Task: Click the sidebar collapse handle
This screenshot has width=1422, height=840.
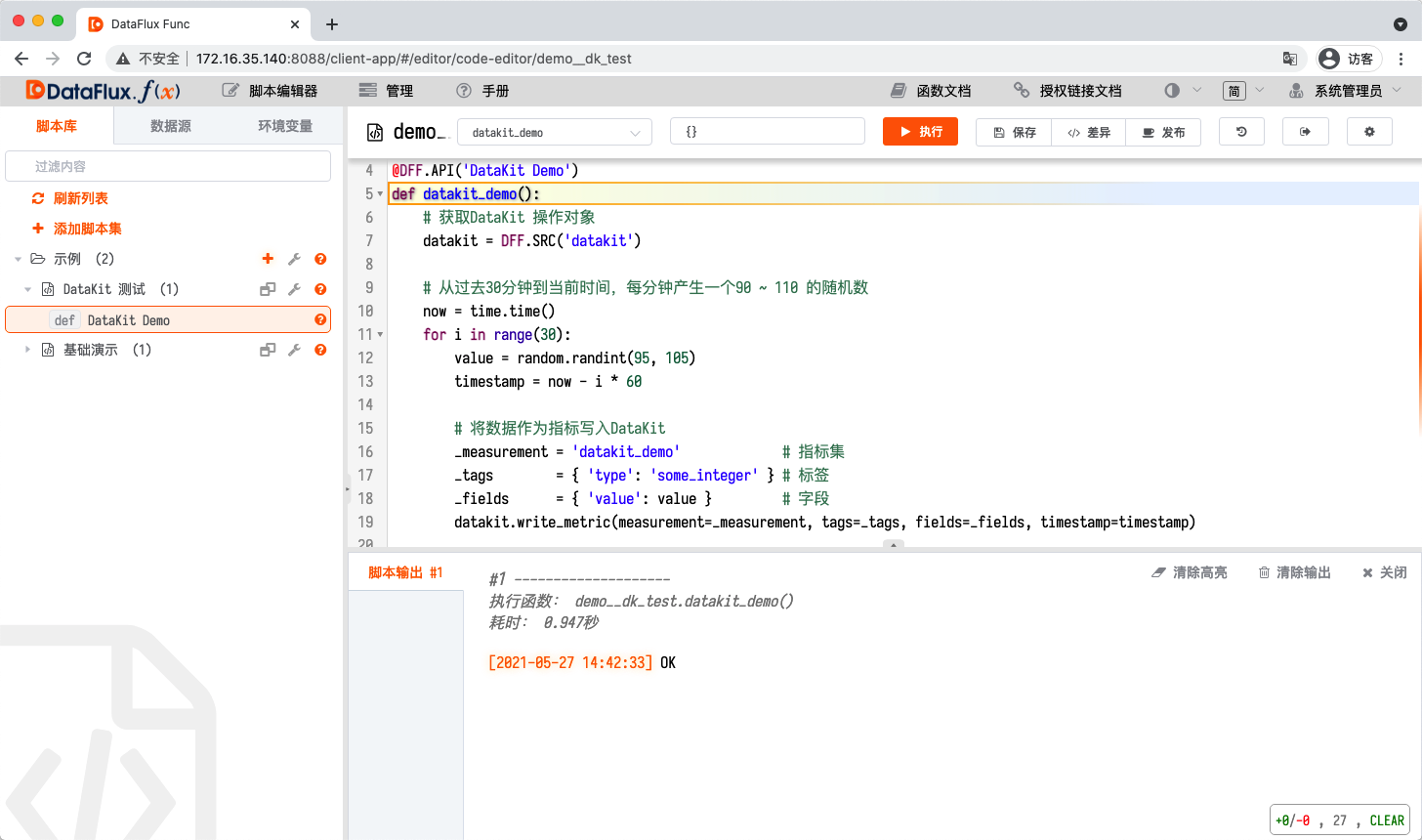Action: (x=347, y=491)
